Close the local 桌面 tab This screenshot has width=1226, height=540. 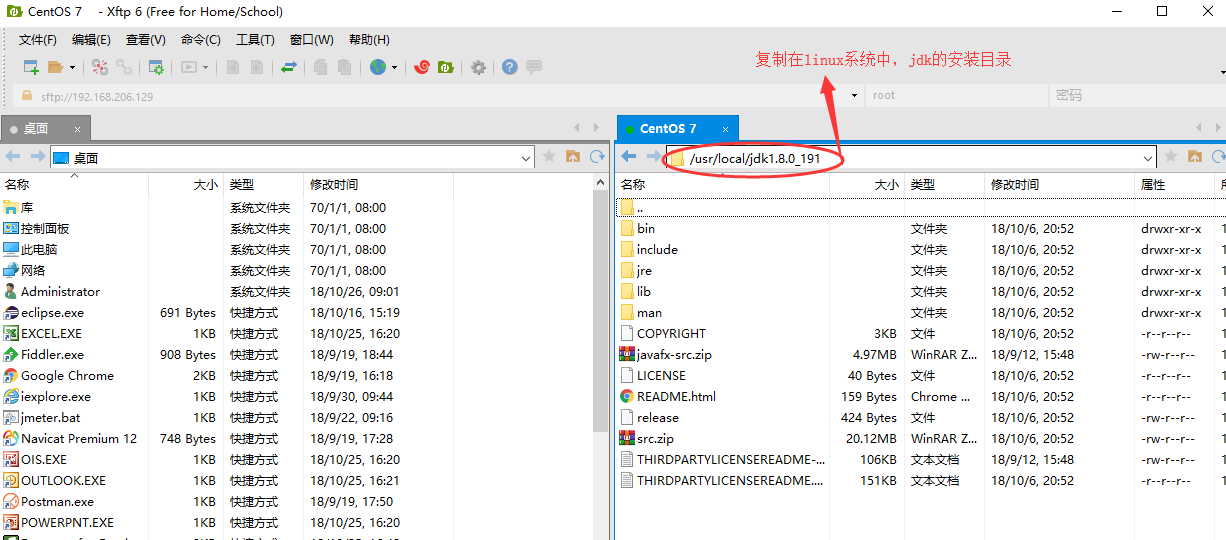pos(75,129)
